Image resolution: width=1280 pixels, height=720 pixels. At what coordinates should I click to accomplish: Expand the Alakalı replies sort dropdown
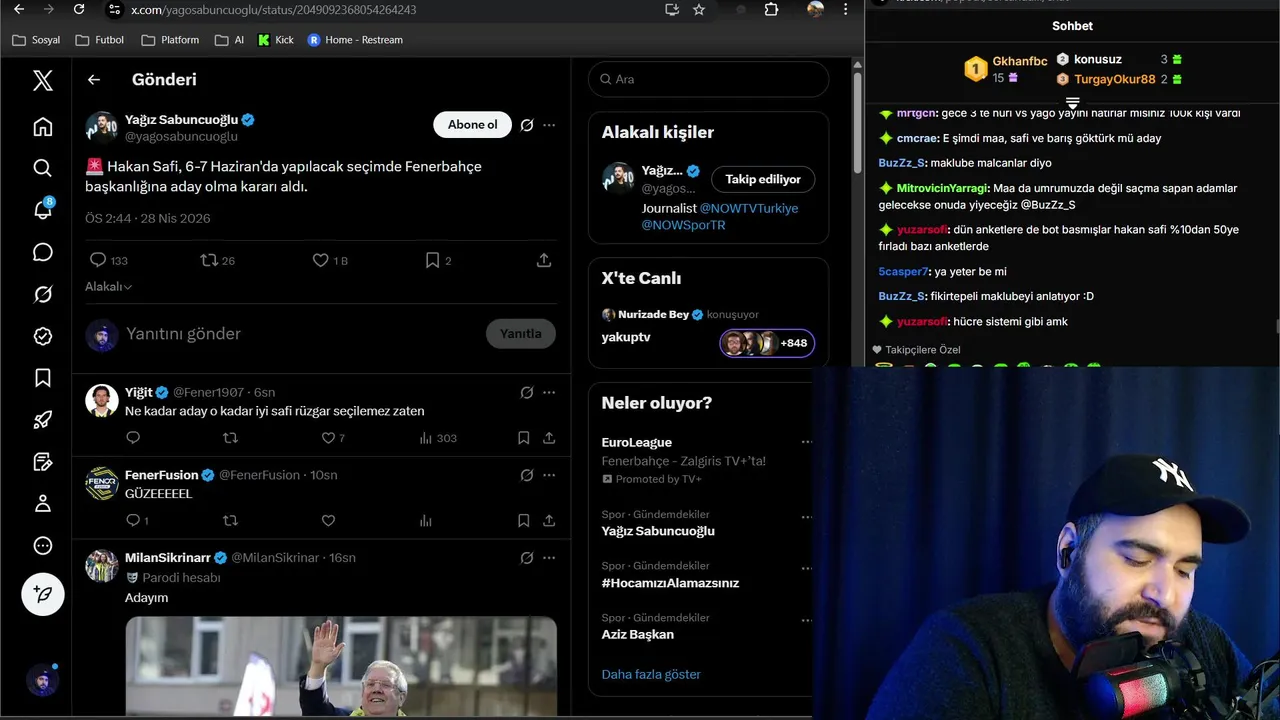109,287
